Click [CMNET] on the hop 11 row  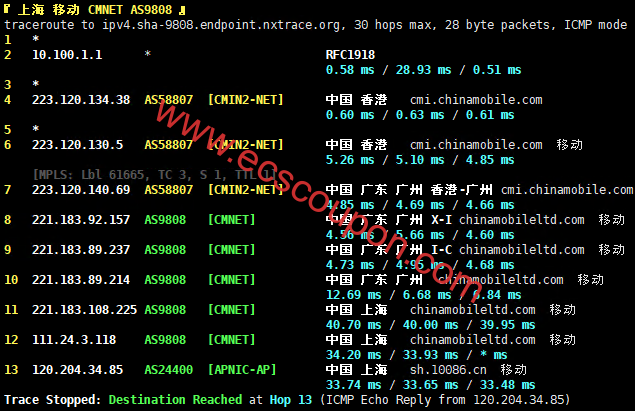(232, 309)
